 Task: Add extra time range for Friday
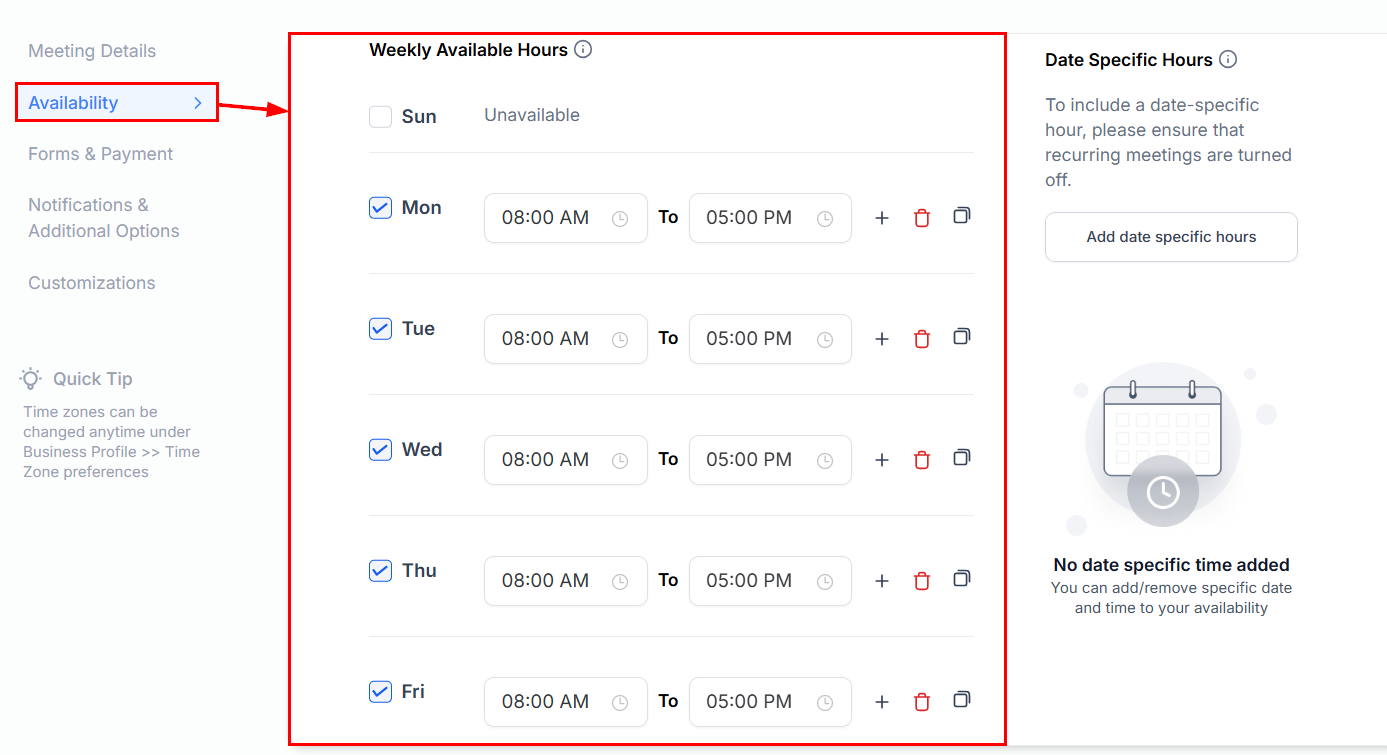[x=882, y=702]
